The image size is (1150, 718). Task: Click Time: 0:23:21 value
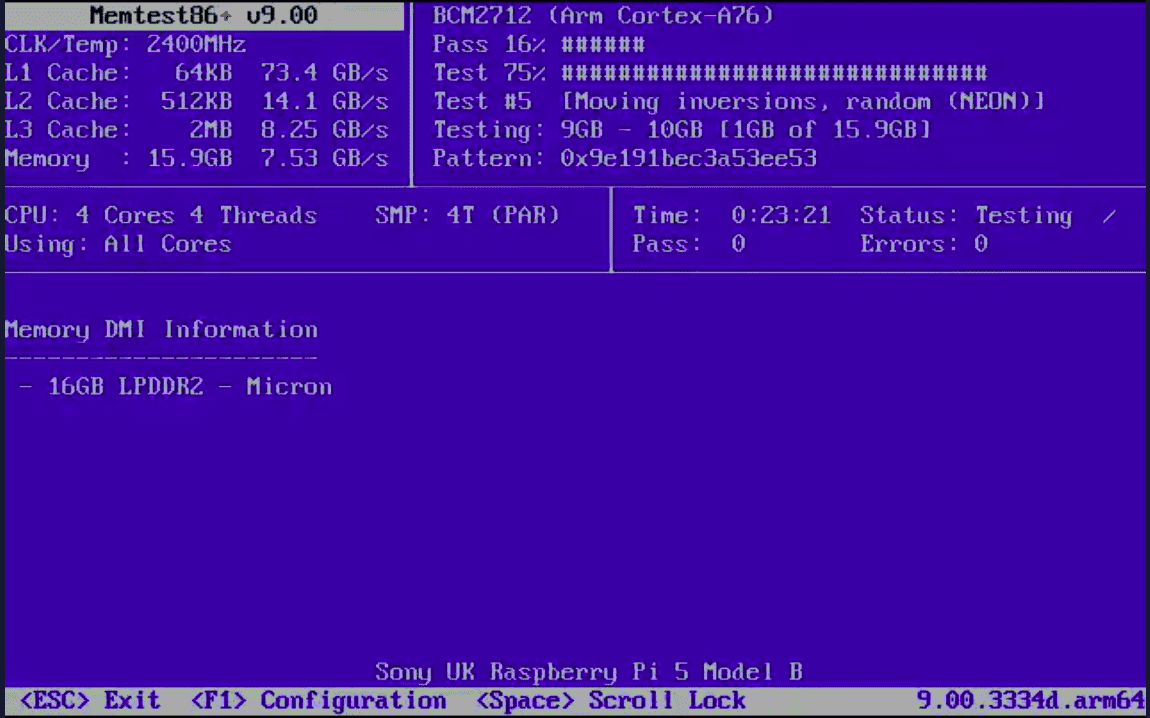(x=780, y=216)
